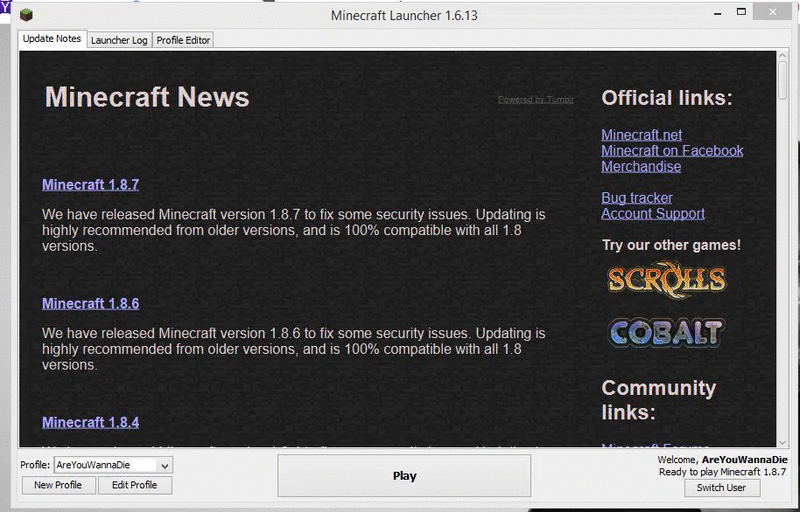Screen dimensions: 800x512
Task: Follow the Minecraft.net official link
Action: pyautogui.click(x=641, y=135)
